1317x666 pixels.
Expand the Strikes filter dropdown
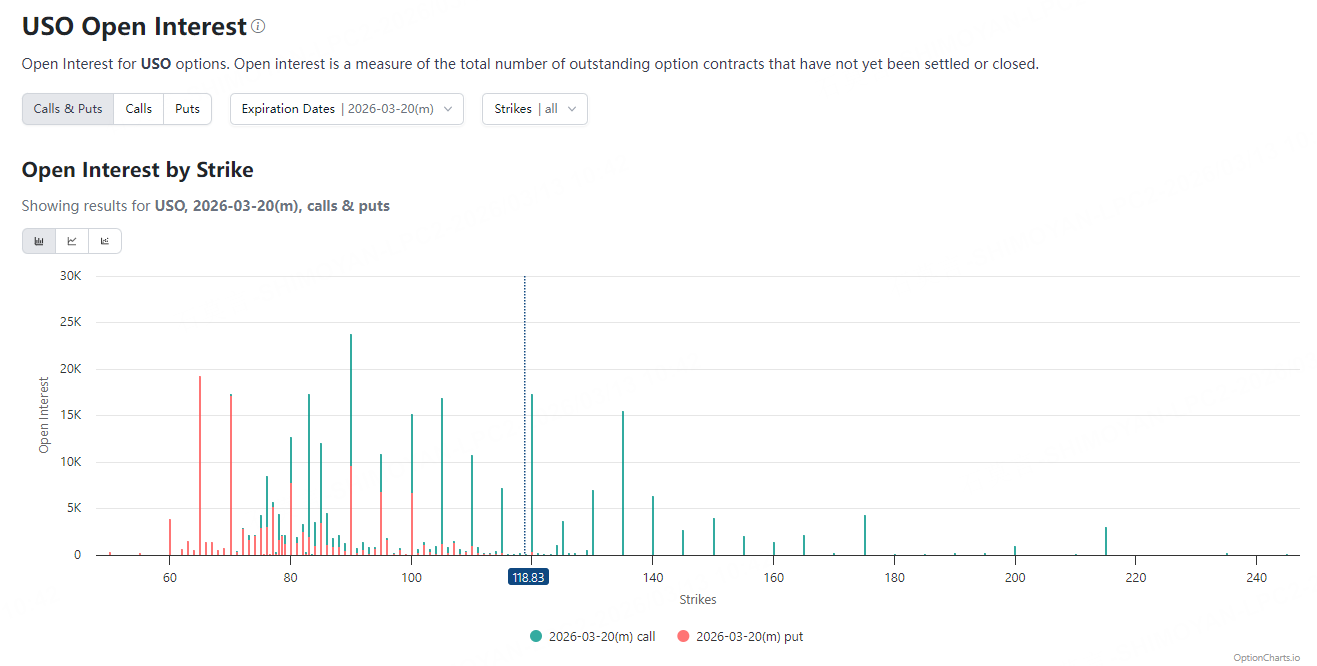coord(534,109)
